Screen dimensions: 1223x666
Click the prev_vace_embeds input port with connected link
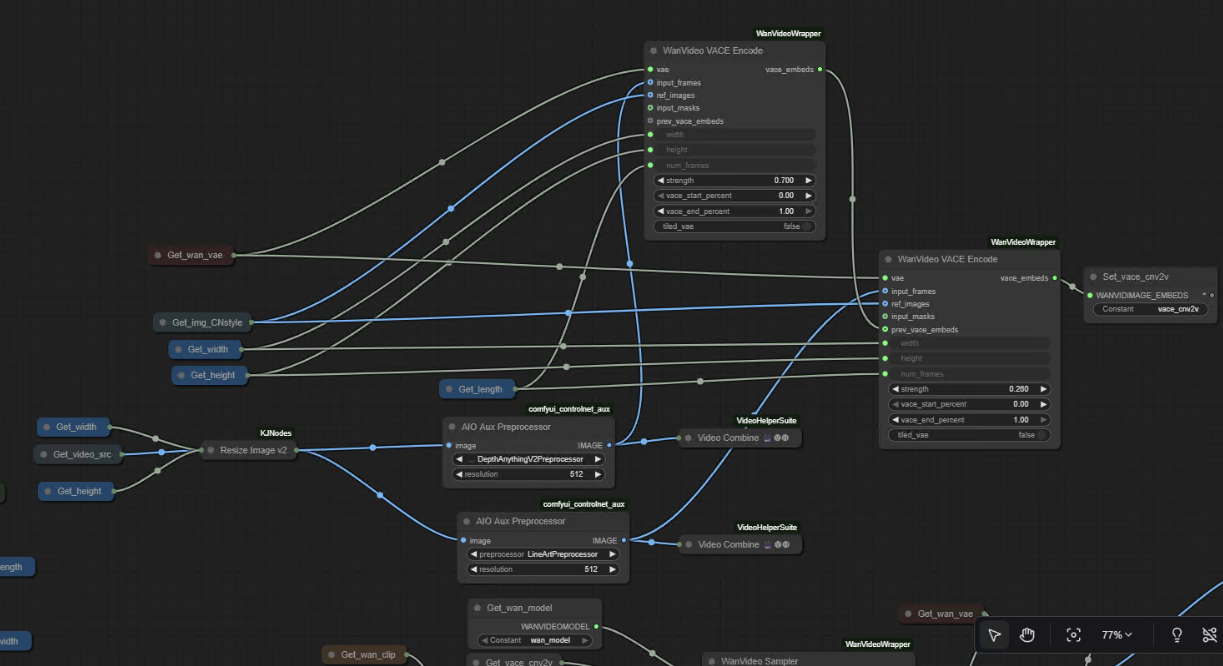click(x=885, y=329)
